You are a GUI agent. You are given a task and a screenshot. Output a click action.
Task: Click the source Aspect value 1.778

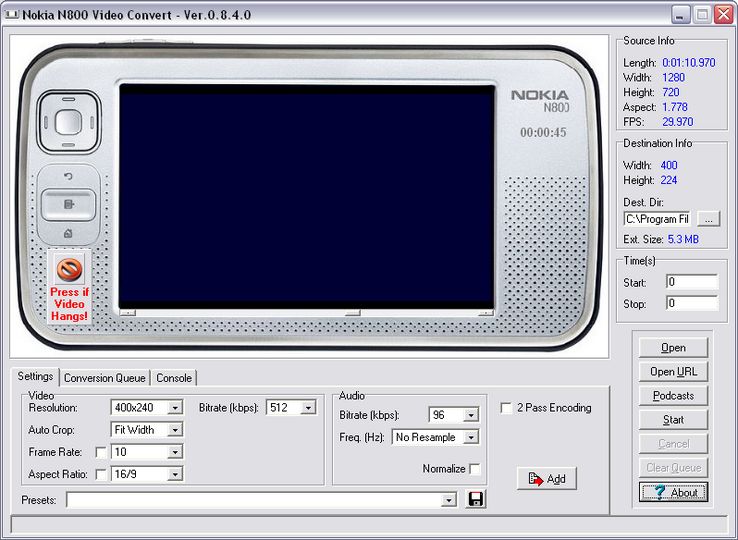[x=675, y=107]
